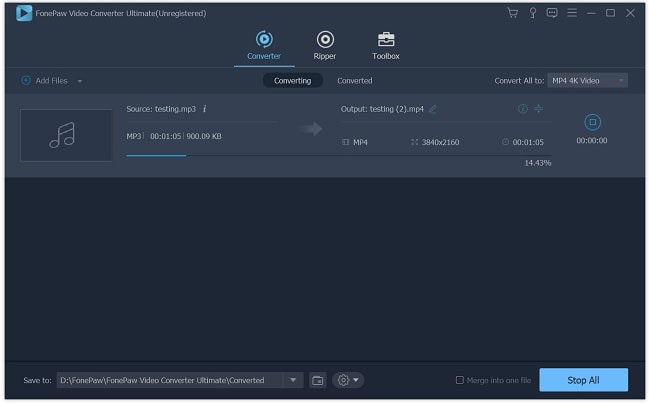Click the conversion progress bar
649x404 pixels.
(339, 156)
